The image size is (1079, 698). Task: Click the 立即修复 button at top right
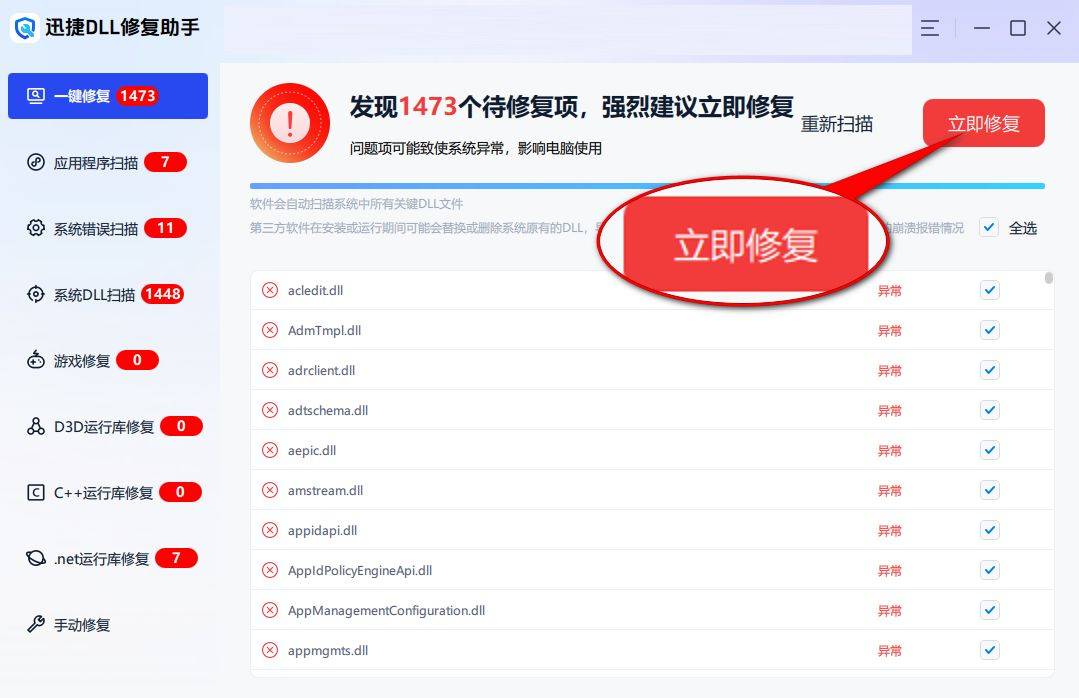983,123
